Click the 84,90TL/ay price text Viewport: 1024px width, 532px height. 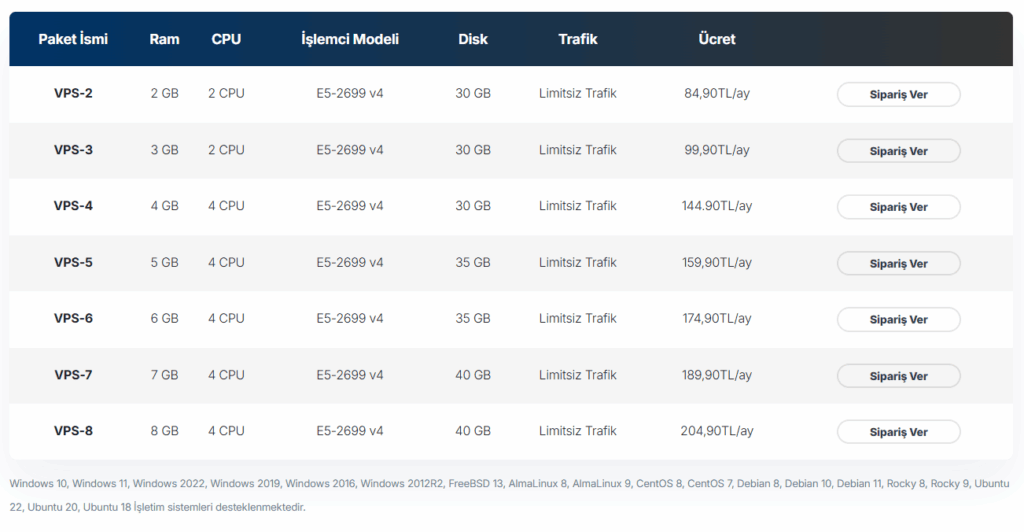[717, 94]
